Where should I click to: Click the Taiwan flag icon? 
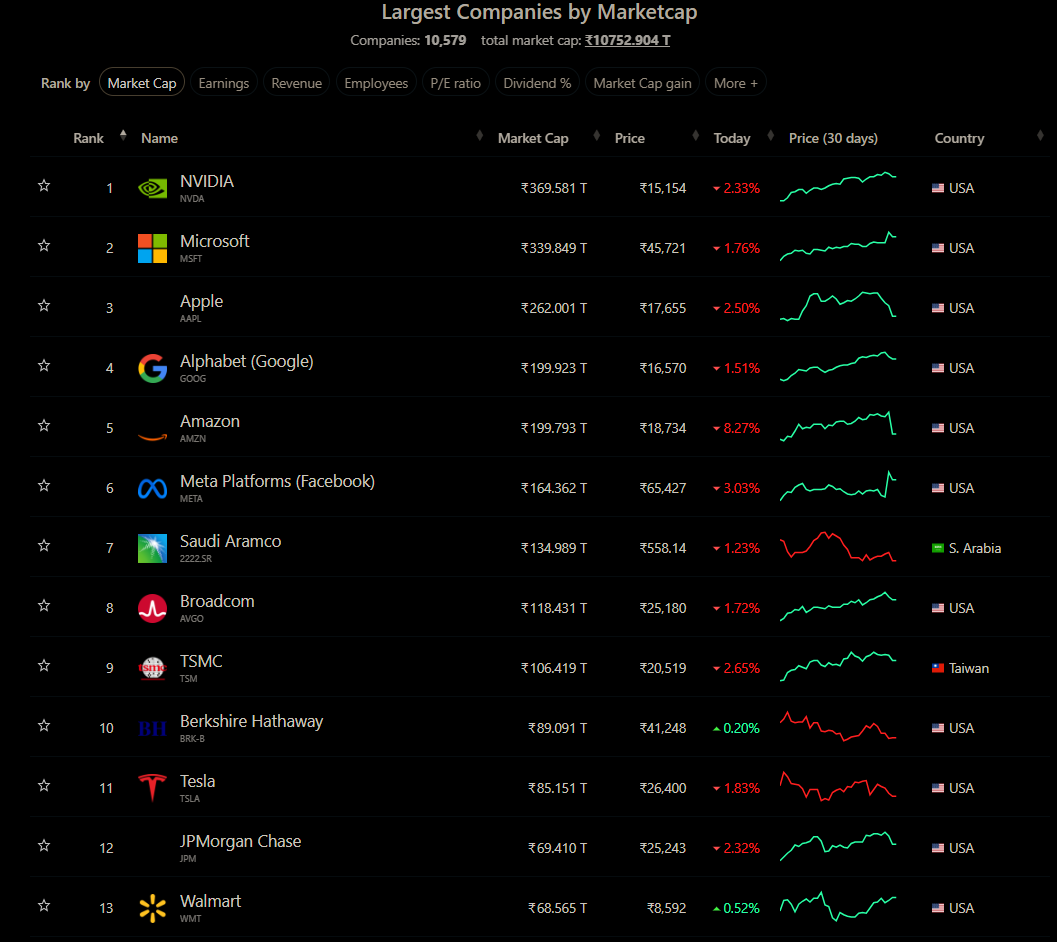[938, 668]
